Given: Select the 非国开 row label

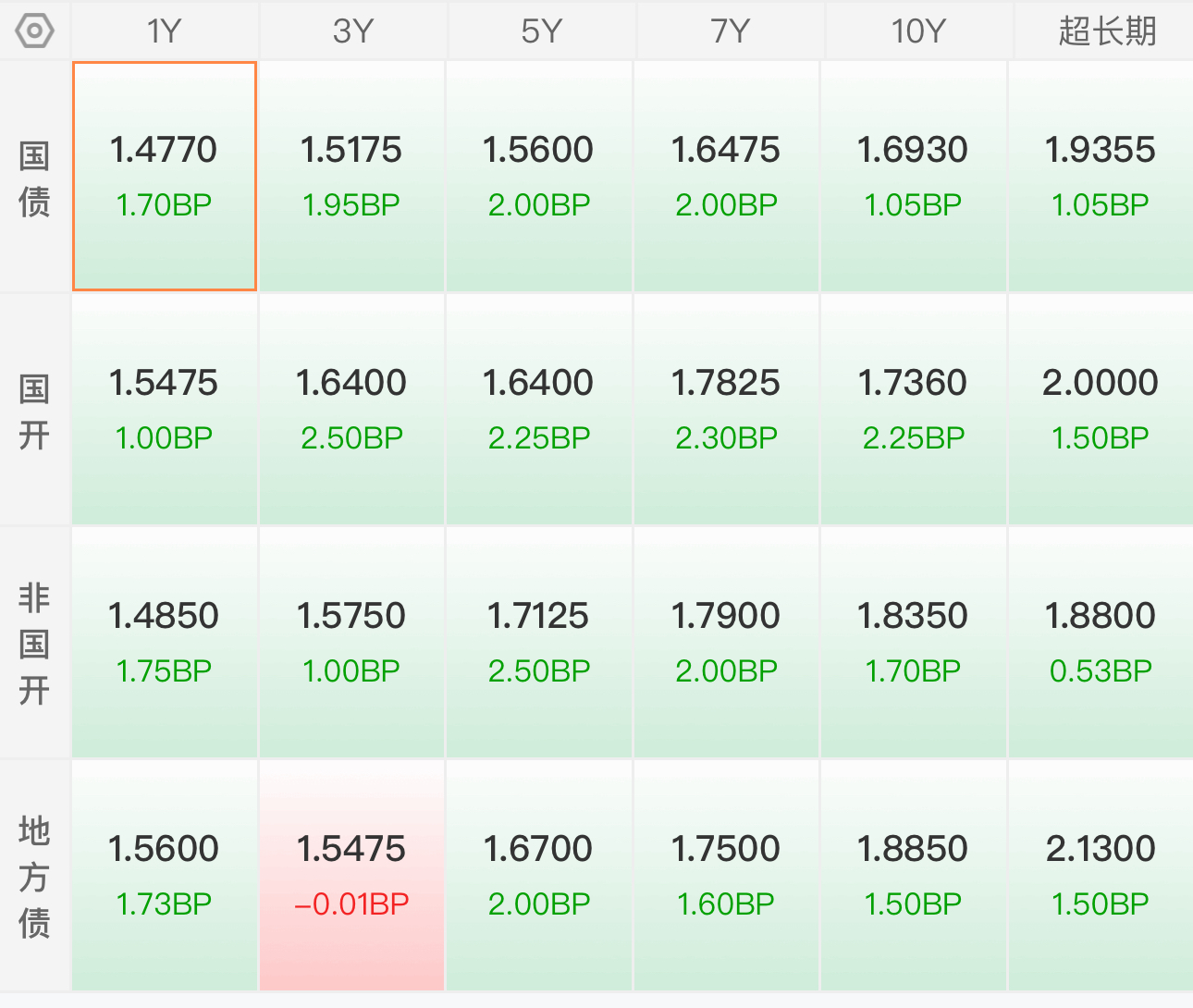Looking at the screenshot, I should click(34, 643).
